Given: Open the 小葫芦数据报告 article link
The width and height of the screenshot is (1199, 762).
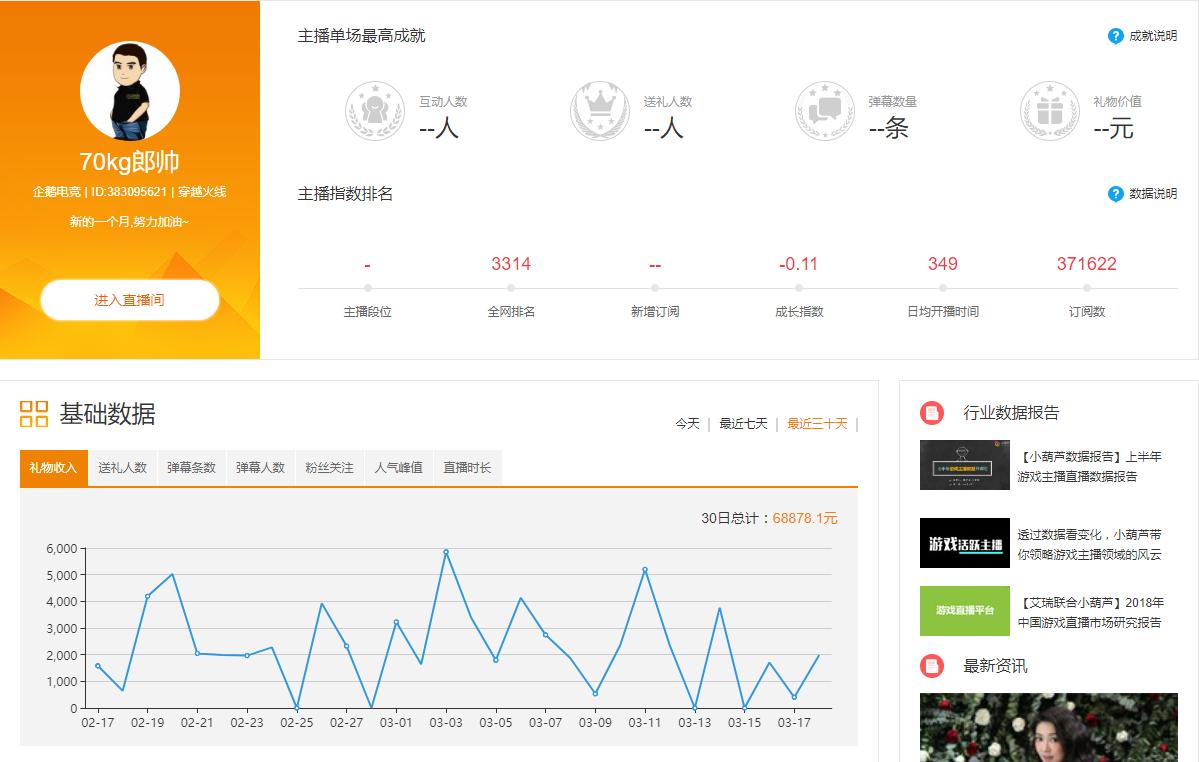Looking at the screenshot, I should pos(1090,466).
